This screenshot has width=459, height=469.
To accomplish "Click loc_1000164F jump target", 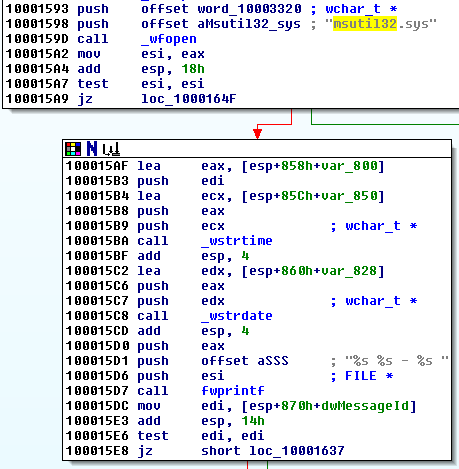I will (x=189, y=99).
